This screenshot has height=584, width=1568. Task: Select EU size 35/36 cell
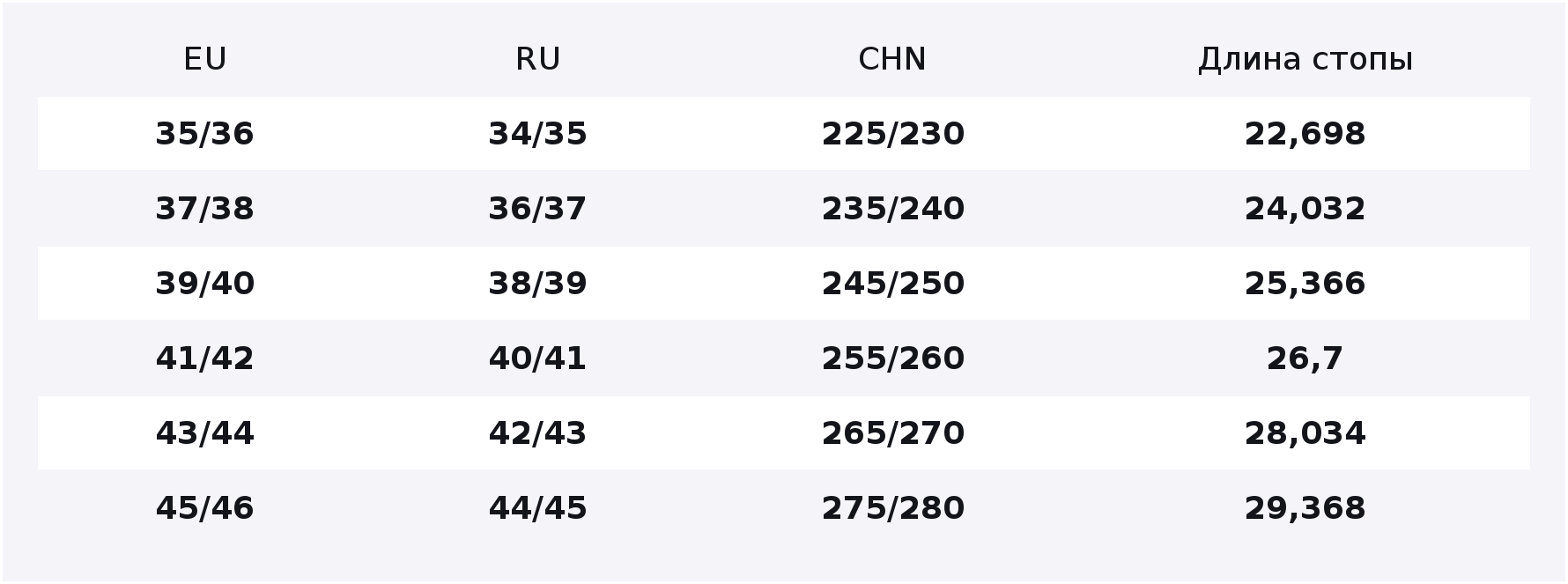[x=205, y=134]
